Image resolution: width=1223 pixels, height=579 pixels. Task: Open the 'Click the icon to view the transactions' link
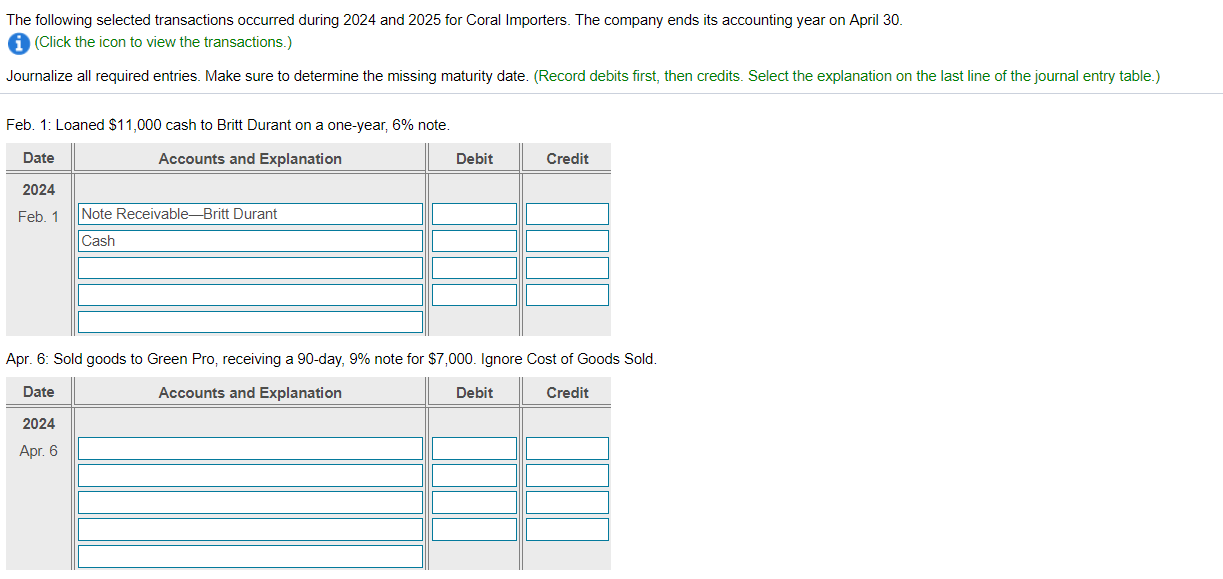(x=163, y=42)
